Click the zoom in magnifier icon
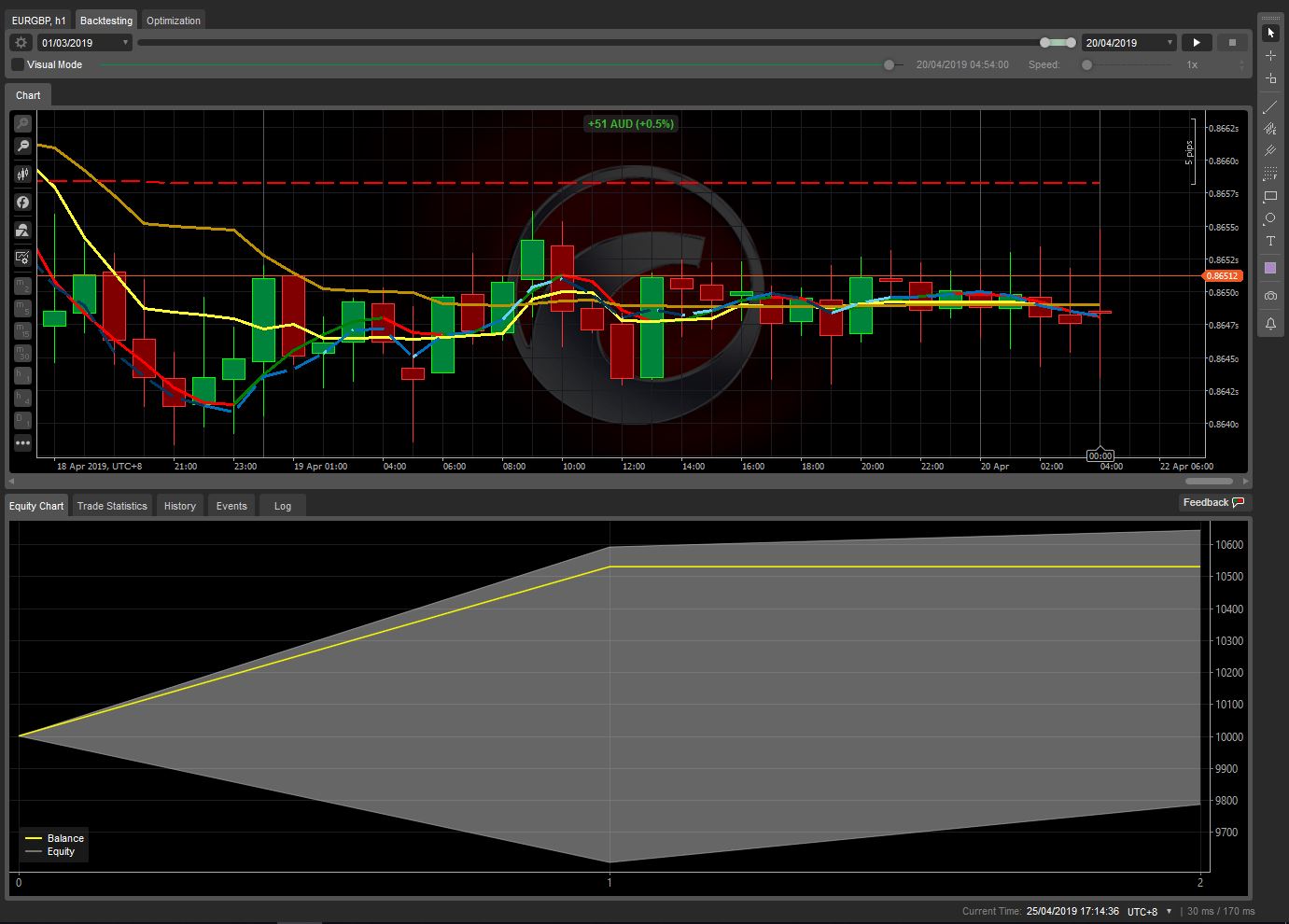This screenshot has height=924, width=1289. click(x=22, y=124)
